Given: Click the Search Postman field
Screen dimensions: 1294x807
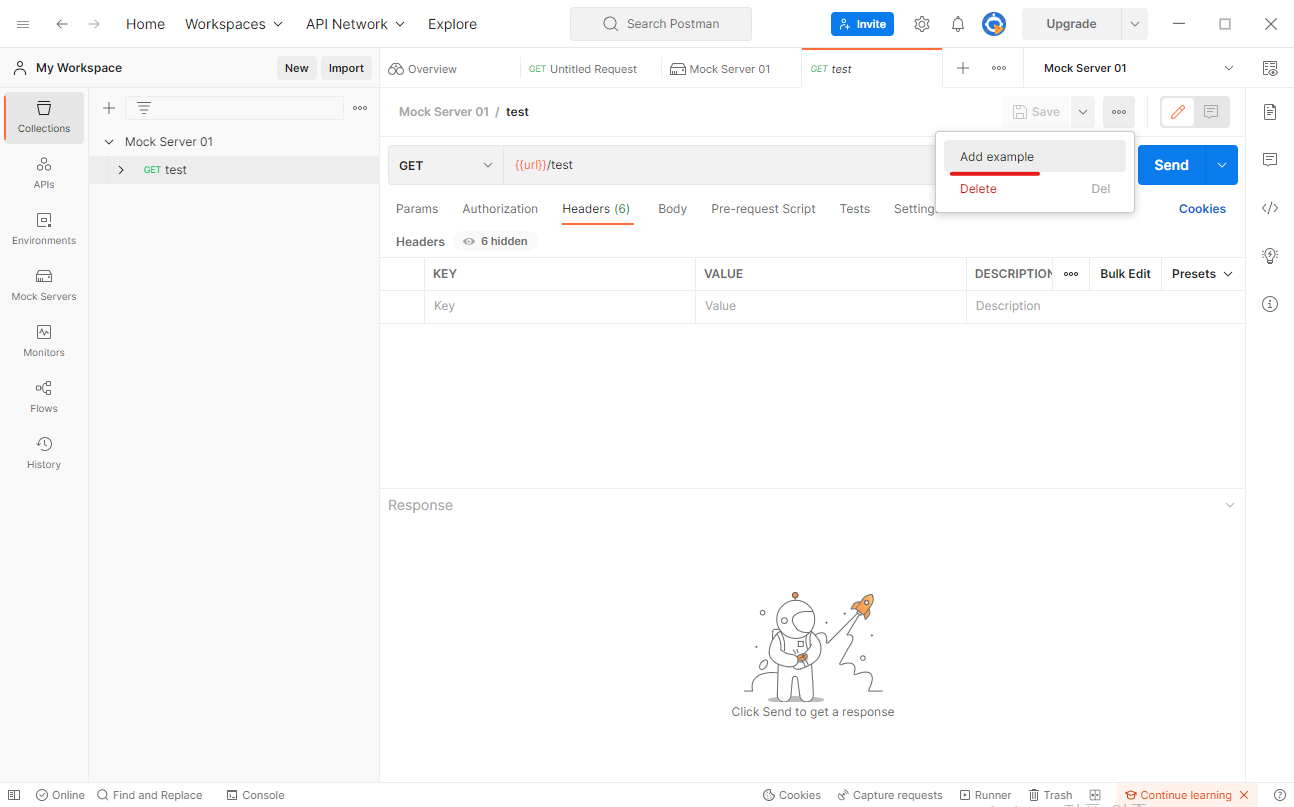Looking at the screenshot, I should (x=660, y=24).
